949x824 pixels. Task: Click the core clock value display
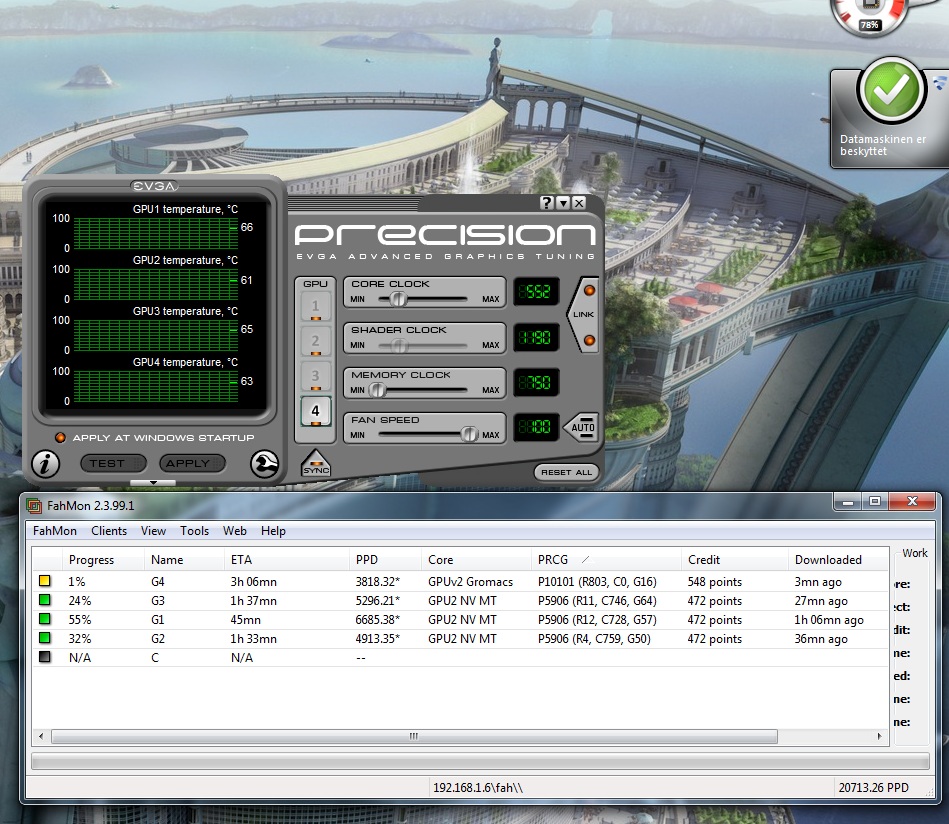[x=536, y=292]
